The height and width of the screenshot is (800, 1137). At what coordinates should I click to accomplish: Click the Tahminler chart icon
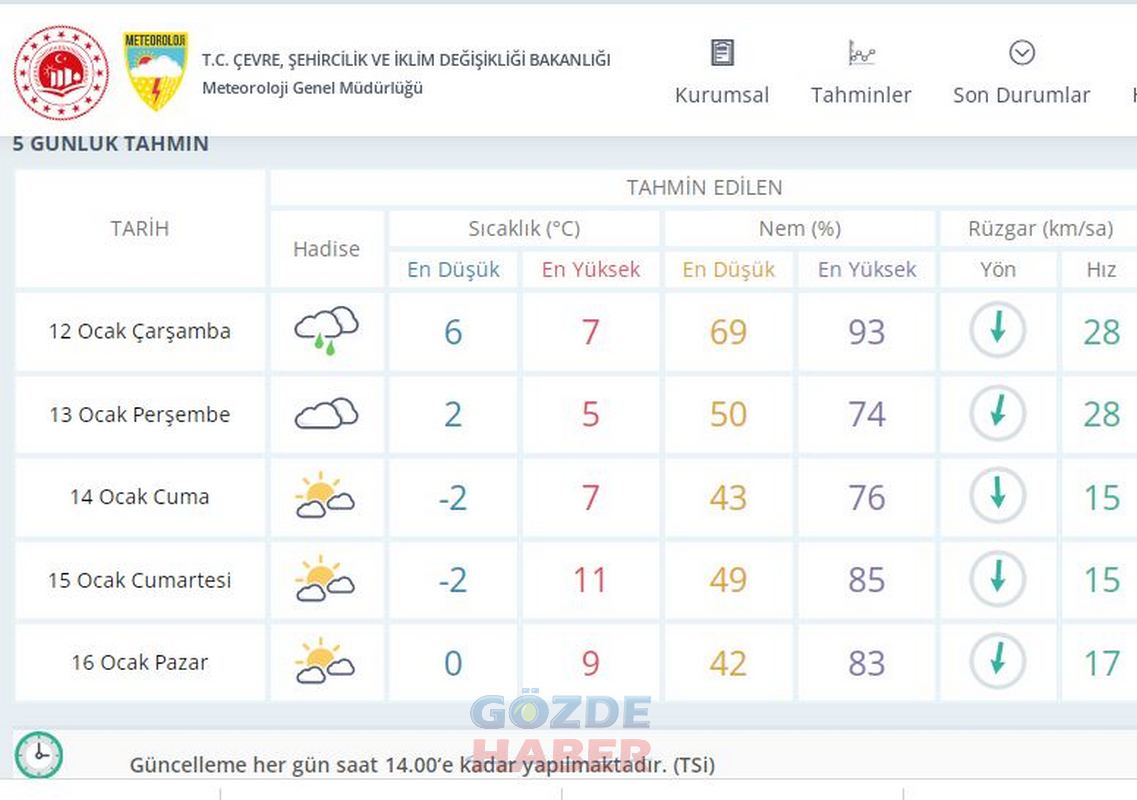click(x=861, y=53)
